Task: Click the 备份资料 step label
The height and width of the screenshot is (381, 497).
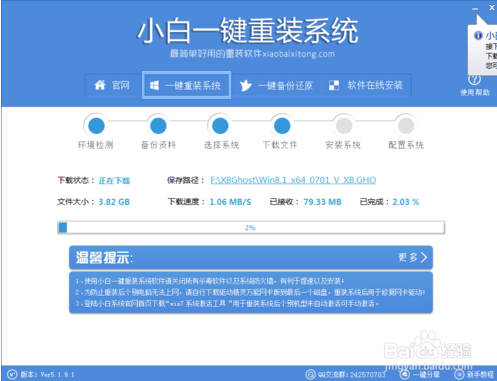Action: click(x=158, y=145)
